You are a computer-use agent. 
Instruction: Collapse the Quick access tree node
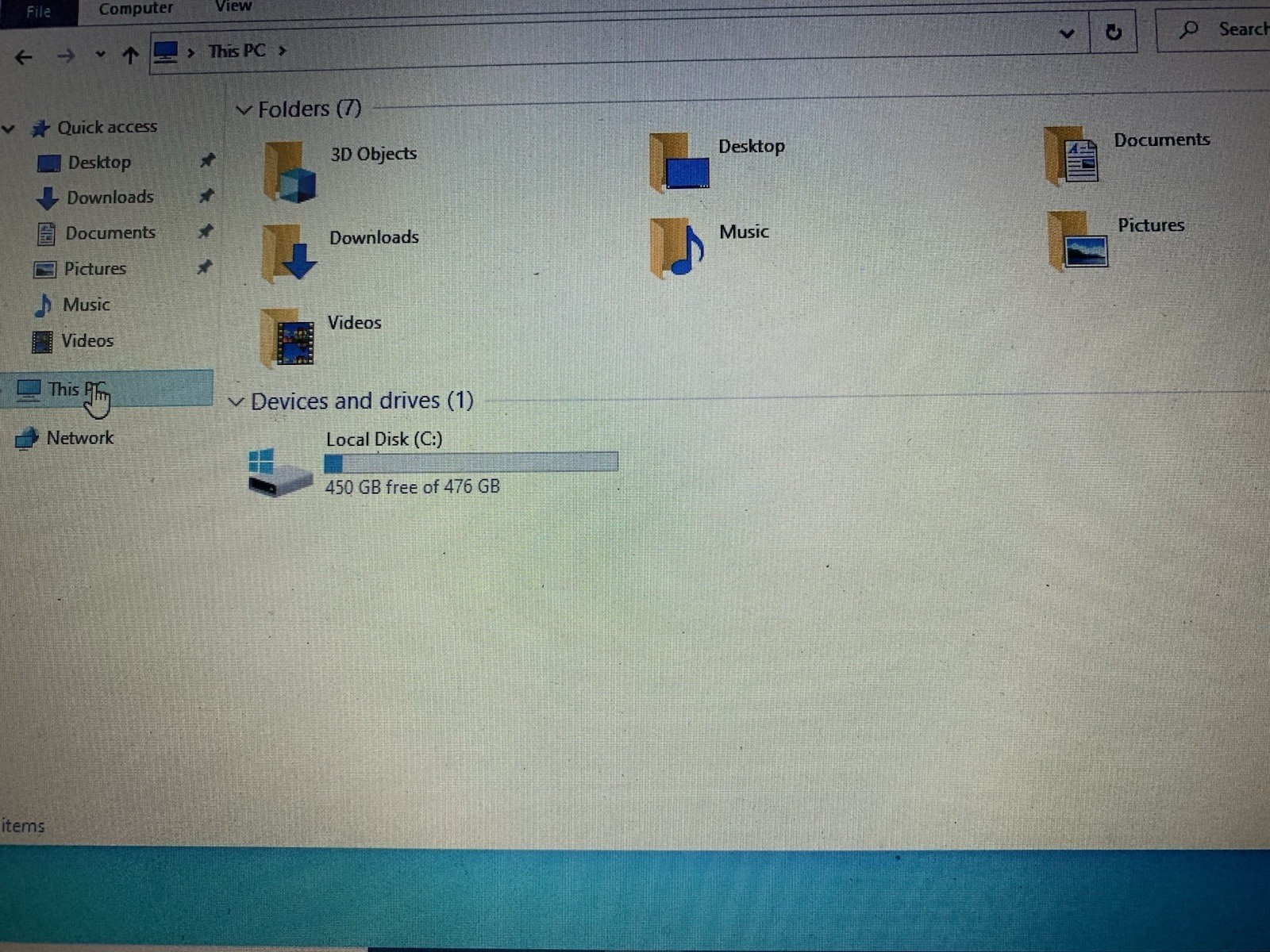click(x=9, y=129)
